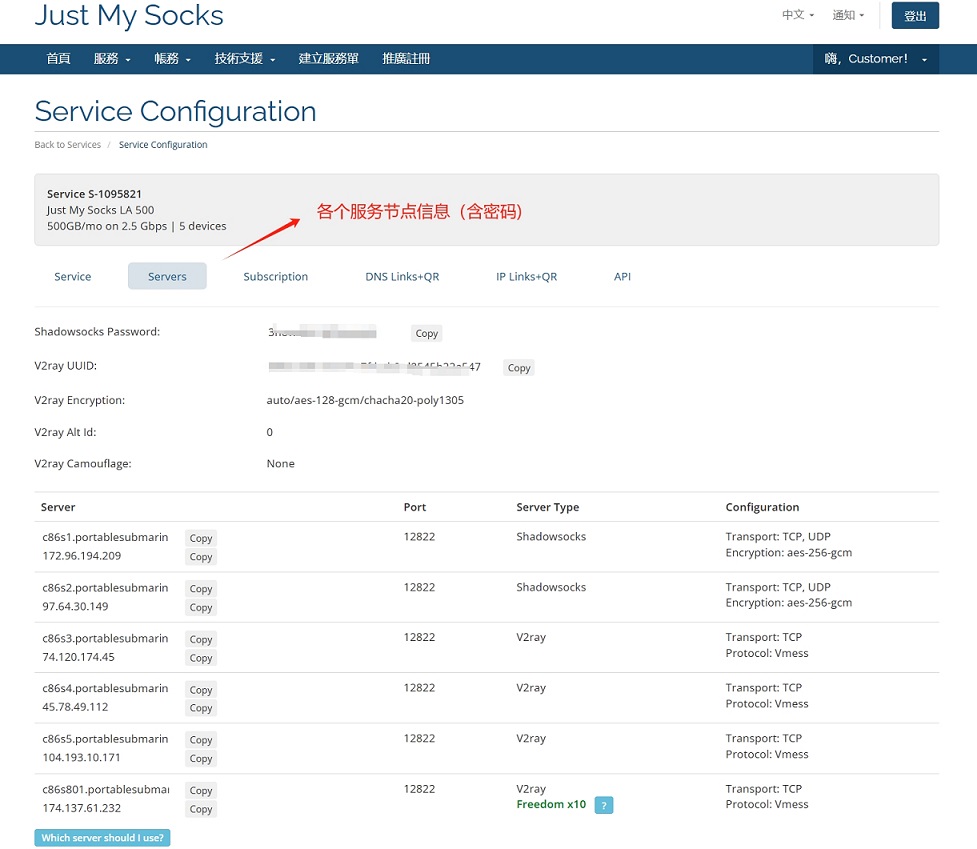Open the API tab
The height and width of the screenshot is (849, 977).
click(x=622, y=277)
